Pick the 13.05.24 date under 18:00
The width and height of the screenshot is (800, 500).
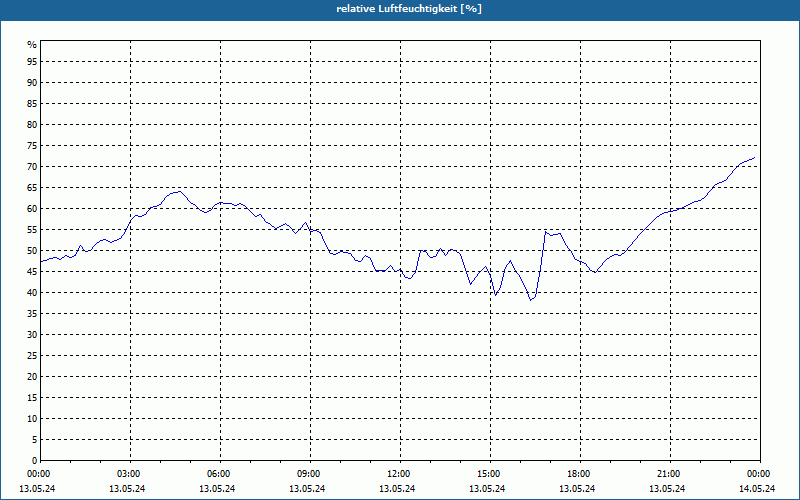(x=577, y=489)
